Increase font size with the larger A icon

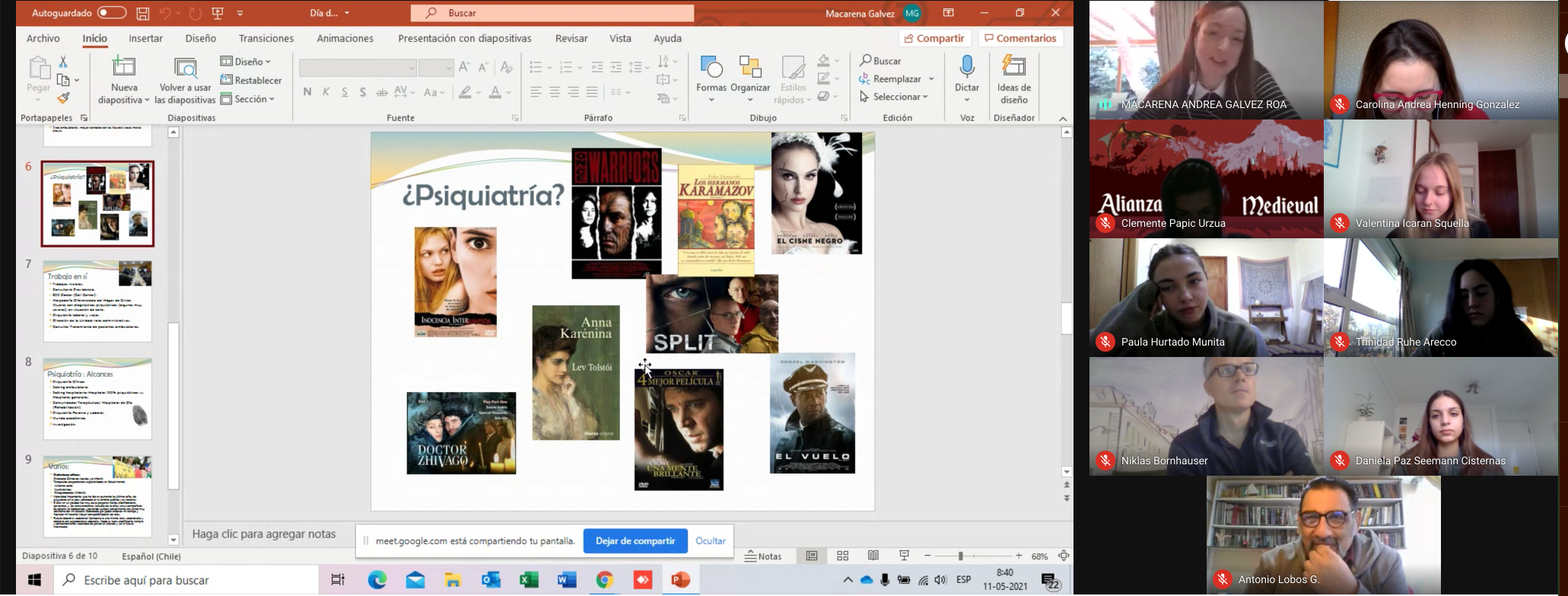tap(464, 67)
